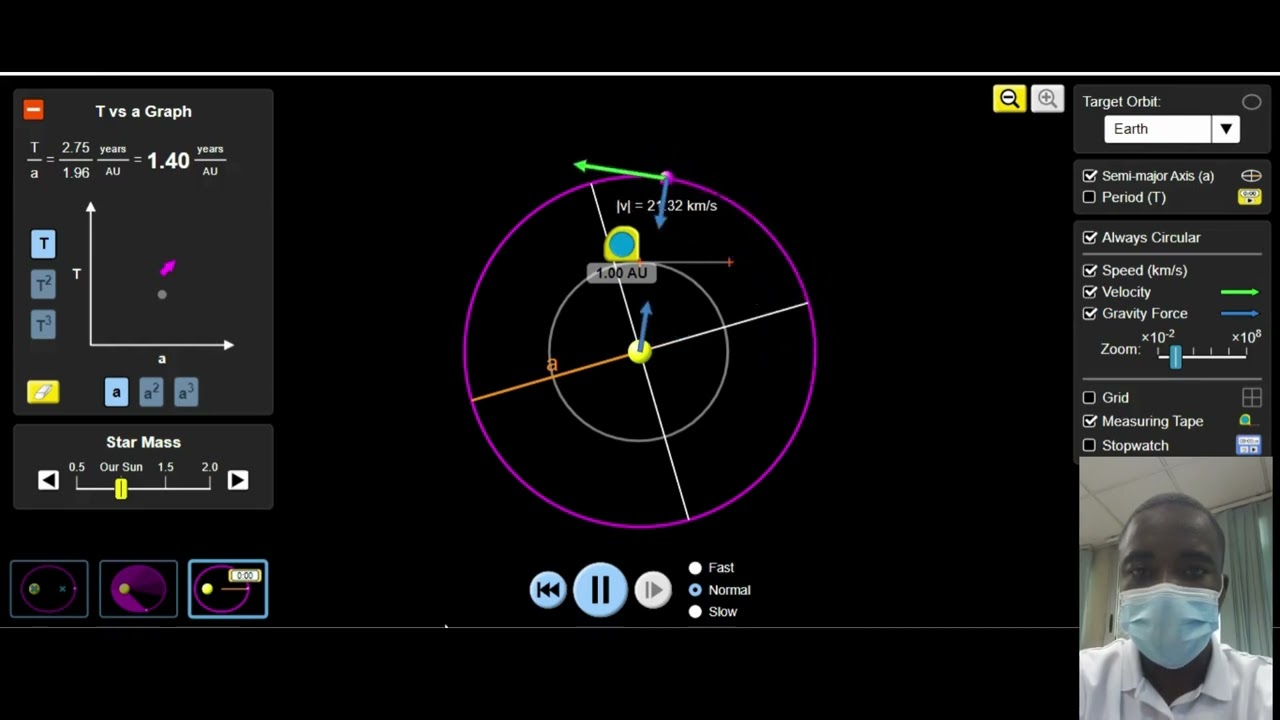1280x720 pixels.
Task: Open the third-law period scene thumbnail
Action: (x=228, y=589)
